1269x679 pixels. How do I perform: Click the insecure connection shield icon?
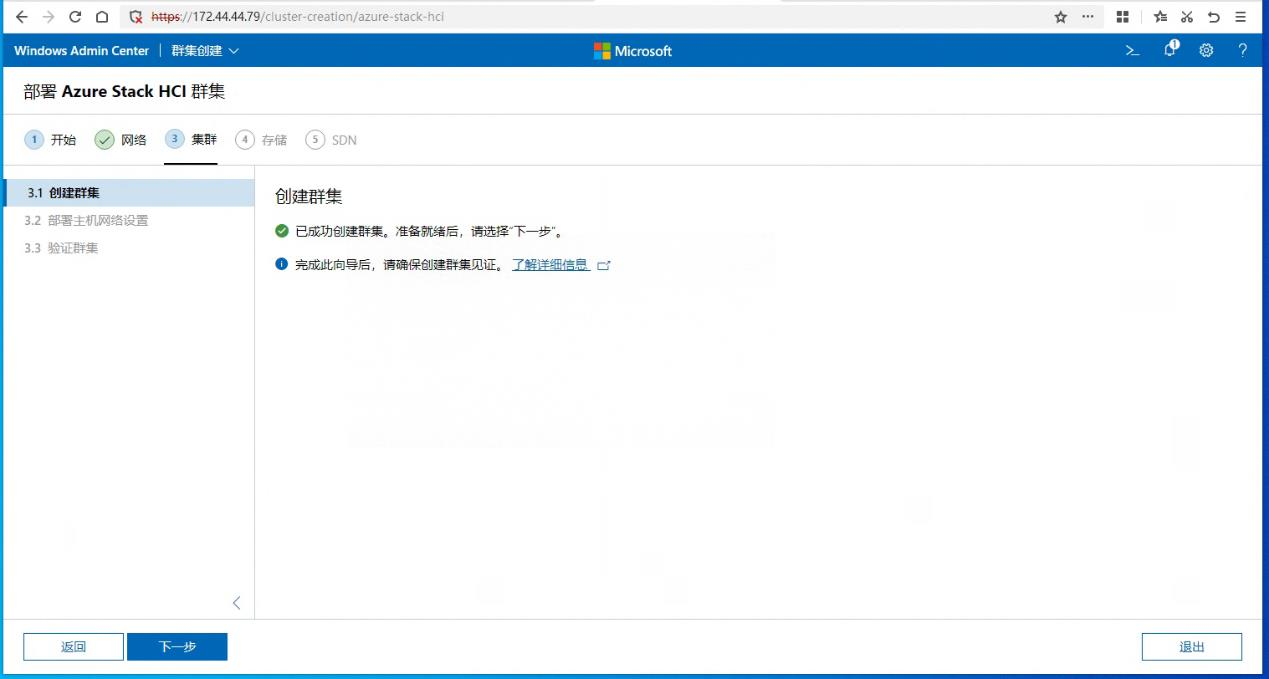coord(136,17)
